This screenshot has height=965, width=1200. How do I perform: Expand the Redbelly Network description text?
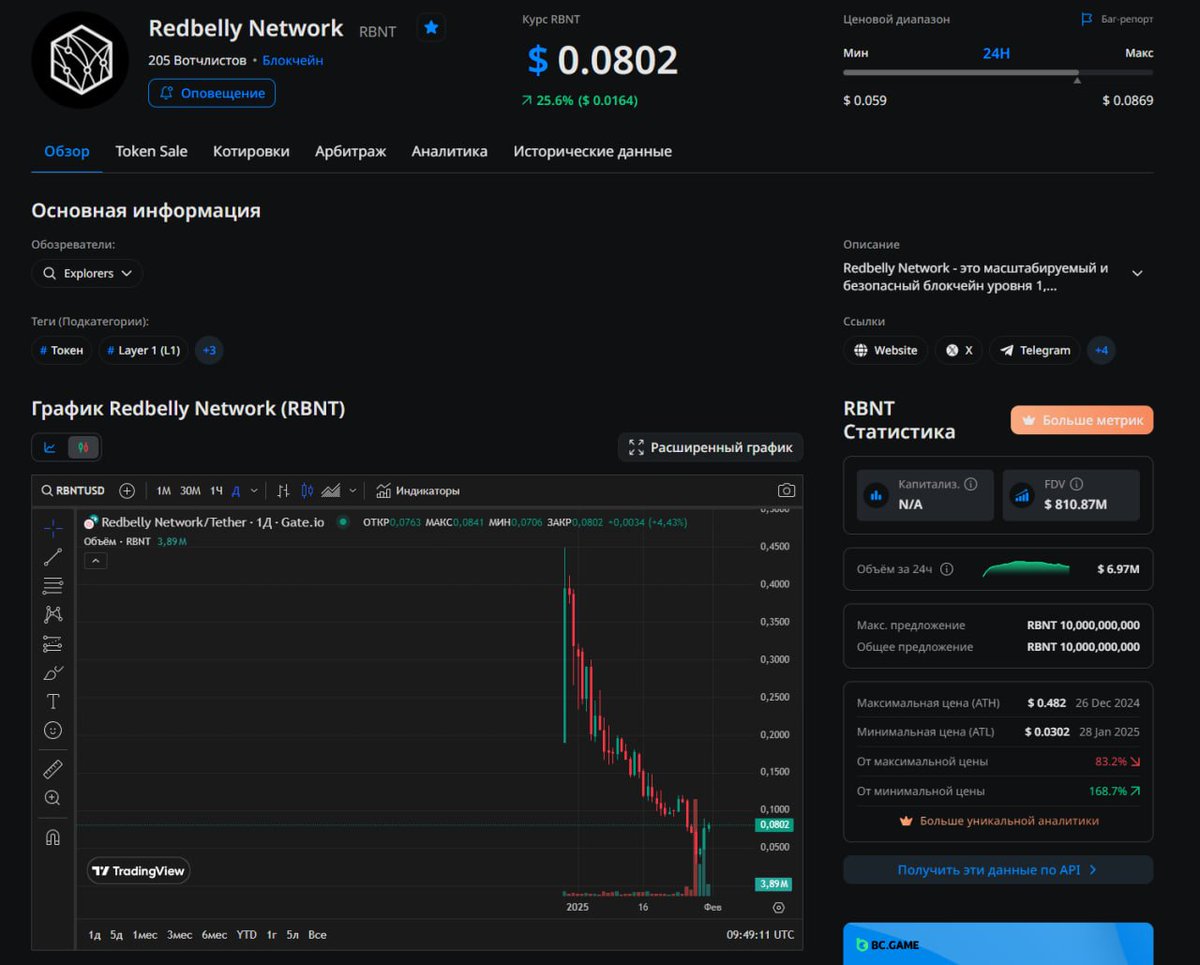coord(1137,271)
